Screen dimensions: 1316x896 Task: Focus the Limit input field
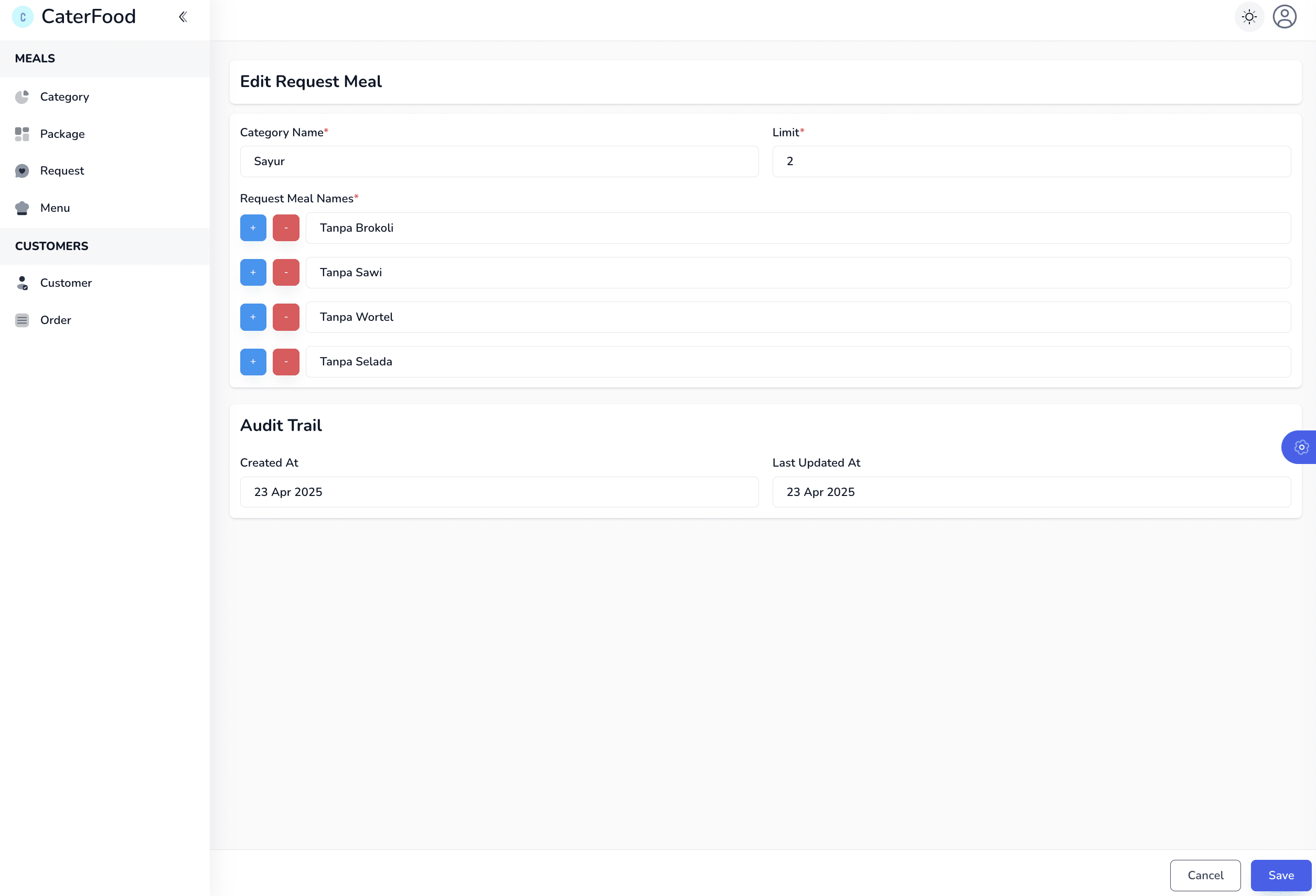[1031, 162]
